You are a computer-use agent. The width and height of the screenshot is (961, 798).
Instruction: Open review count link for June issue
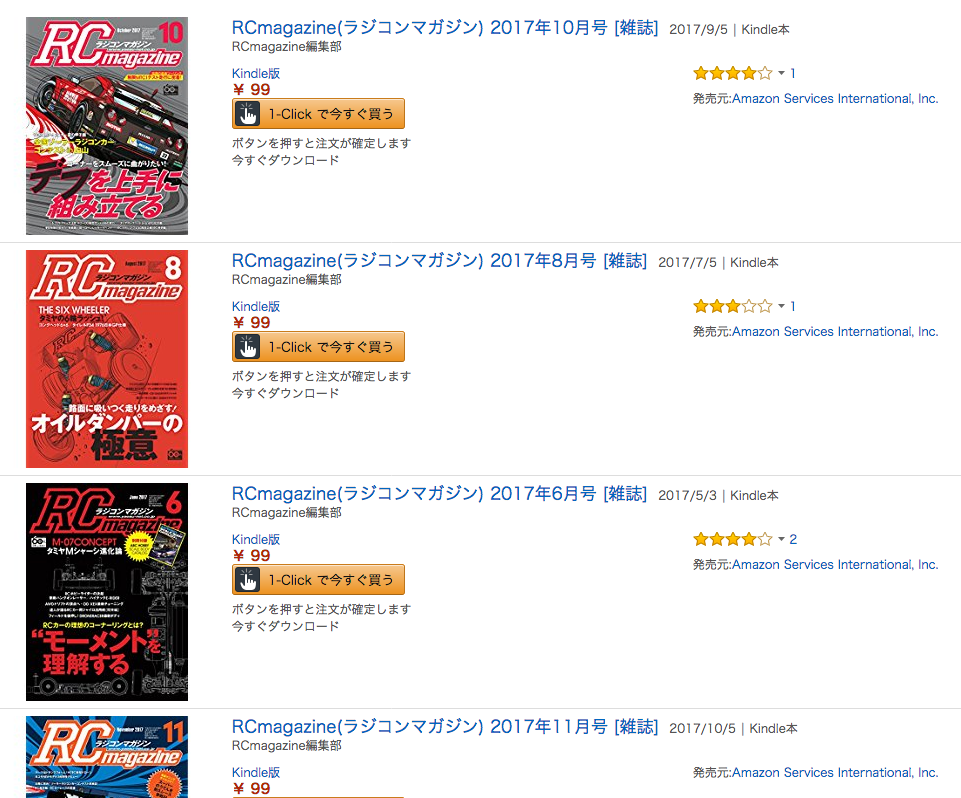click(793, 539)
